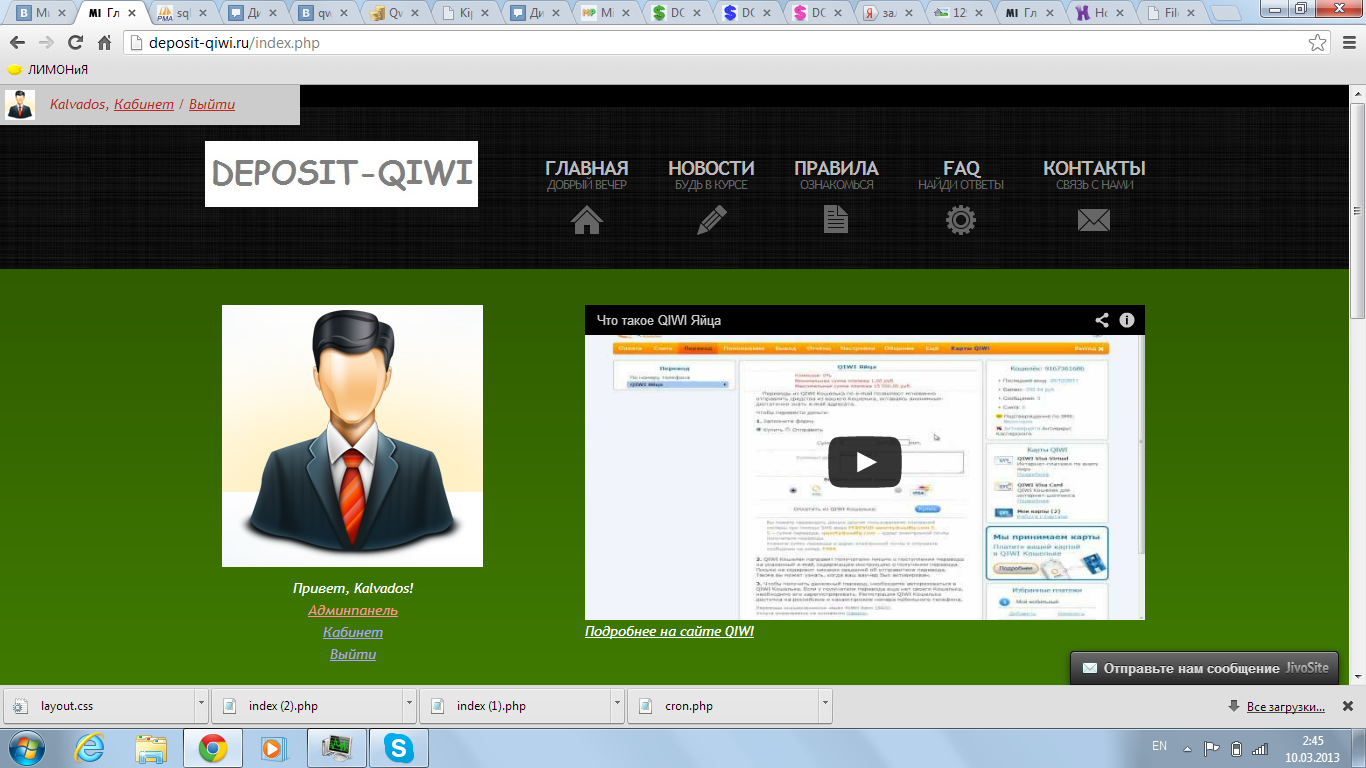Open the Windows Start menu

[25, 747]
